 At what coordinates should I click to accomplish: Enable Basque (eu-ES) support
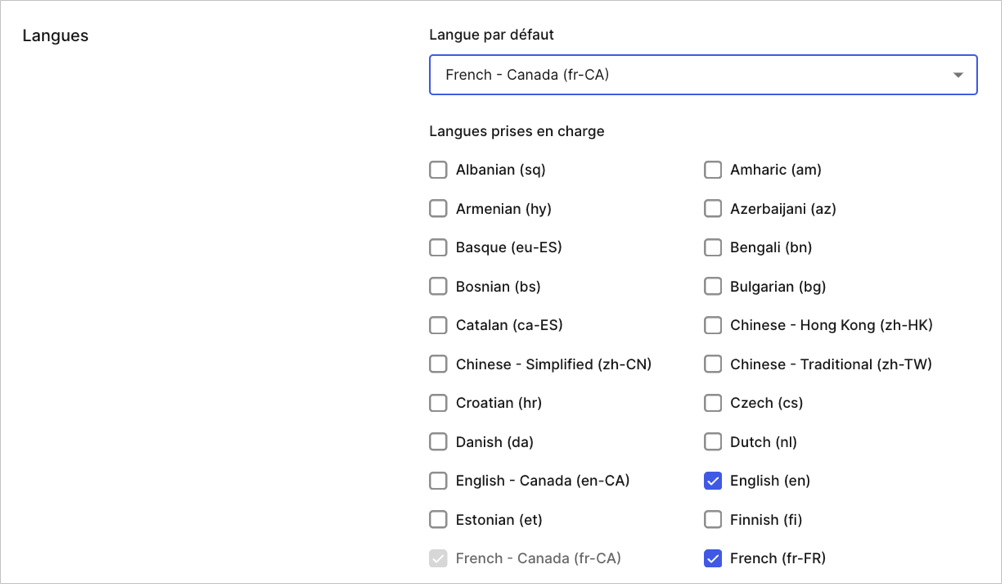[438, 247]
